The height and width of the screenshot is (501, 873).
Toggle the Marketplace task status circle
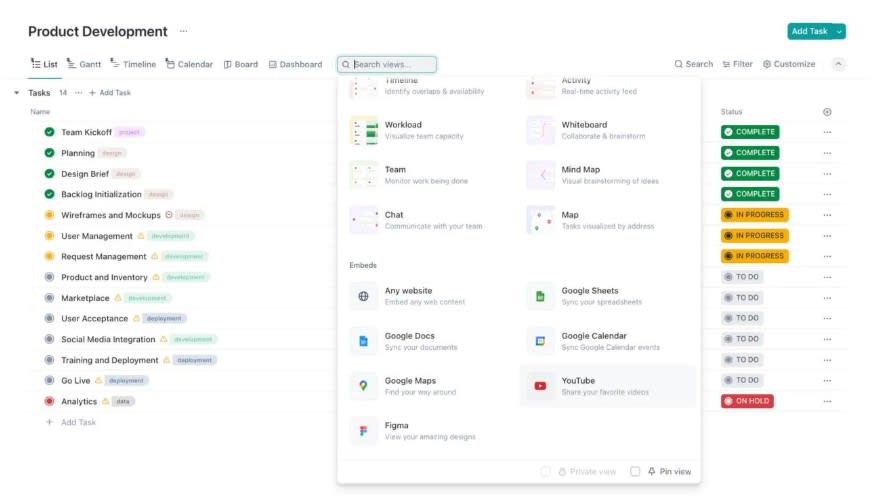pyautogui.click(x=50, y=298)
